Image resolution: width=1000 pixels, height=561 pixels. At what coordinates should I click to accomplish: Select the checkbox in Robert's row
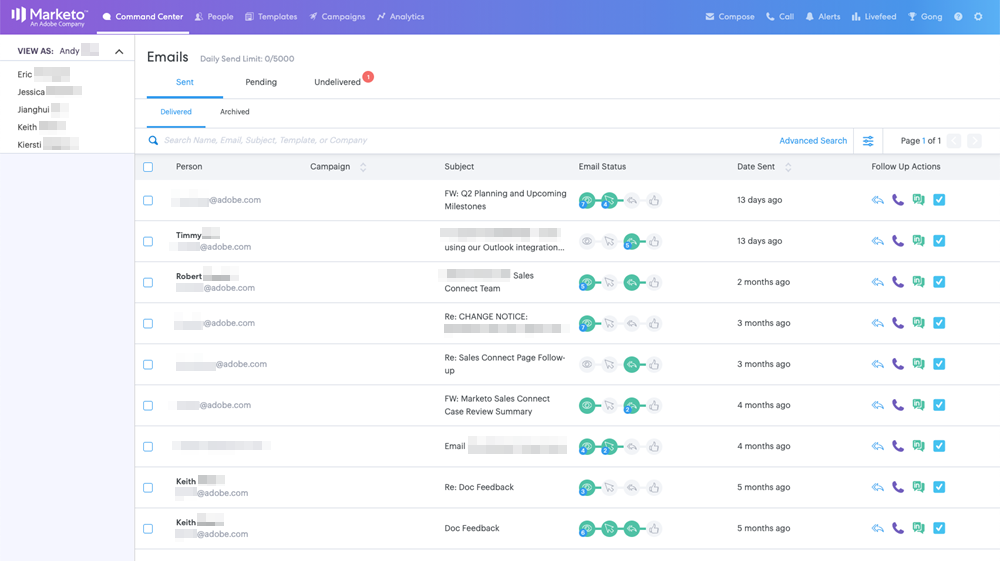pyautogui.click(x=148, y=282)
